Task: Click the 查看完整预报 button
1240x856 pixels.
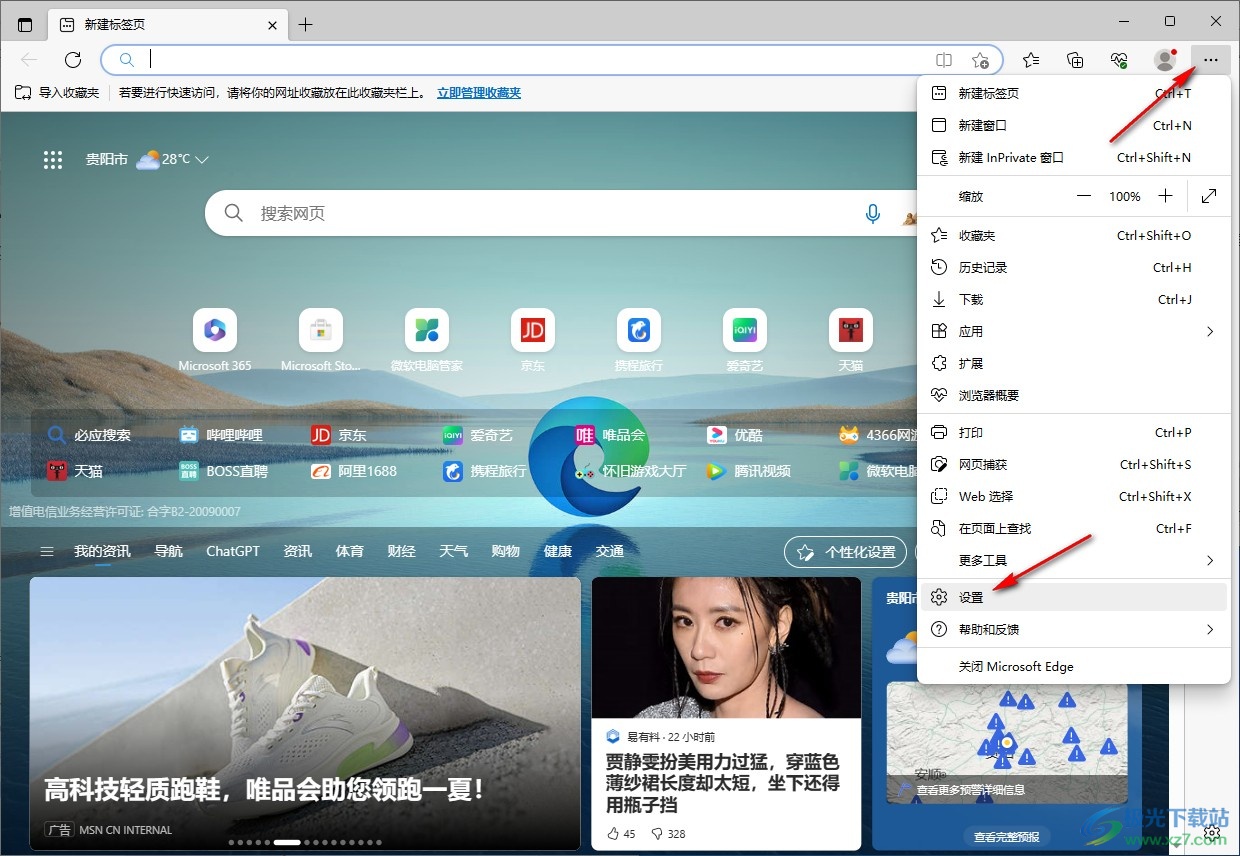Action: click(1007, 836)
